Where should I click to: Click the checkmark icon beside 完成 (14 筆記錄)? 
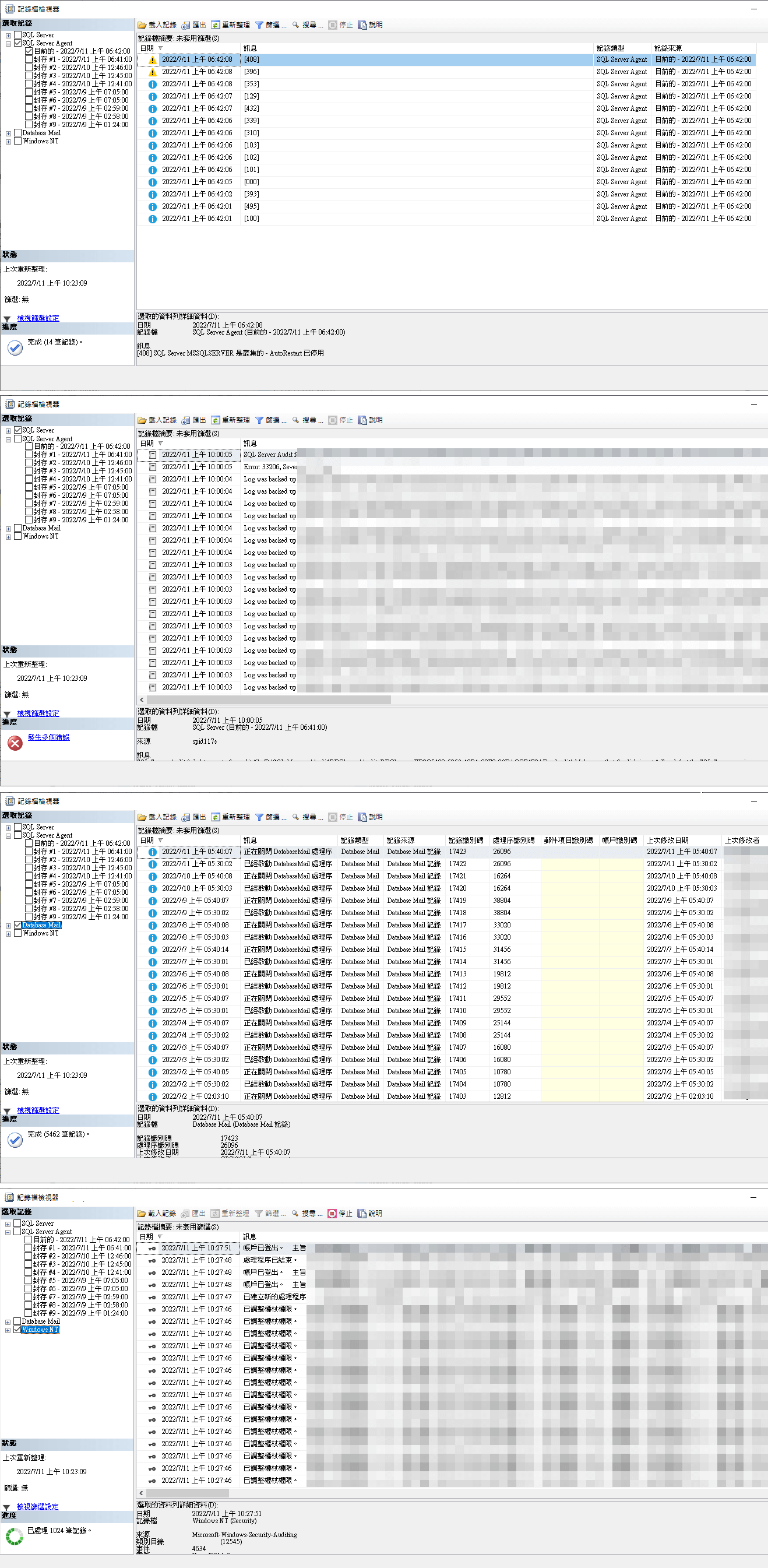[15, 347]
